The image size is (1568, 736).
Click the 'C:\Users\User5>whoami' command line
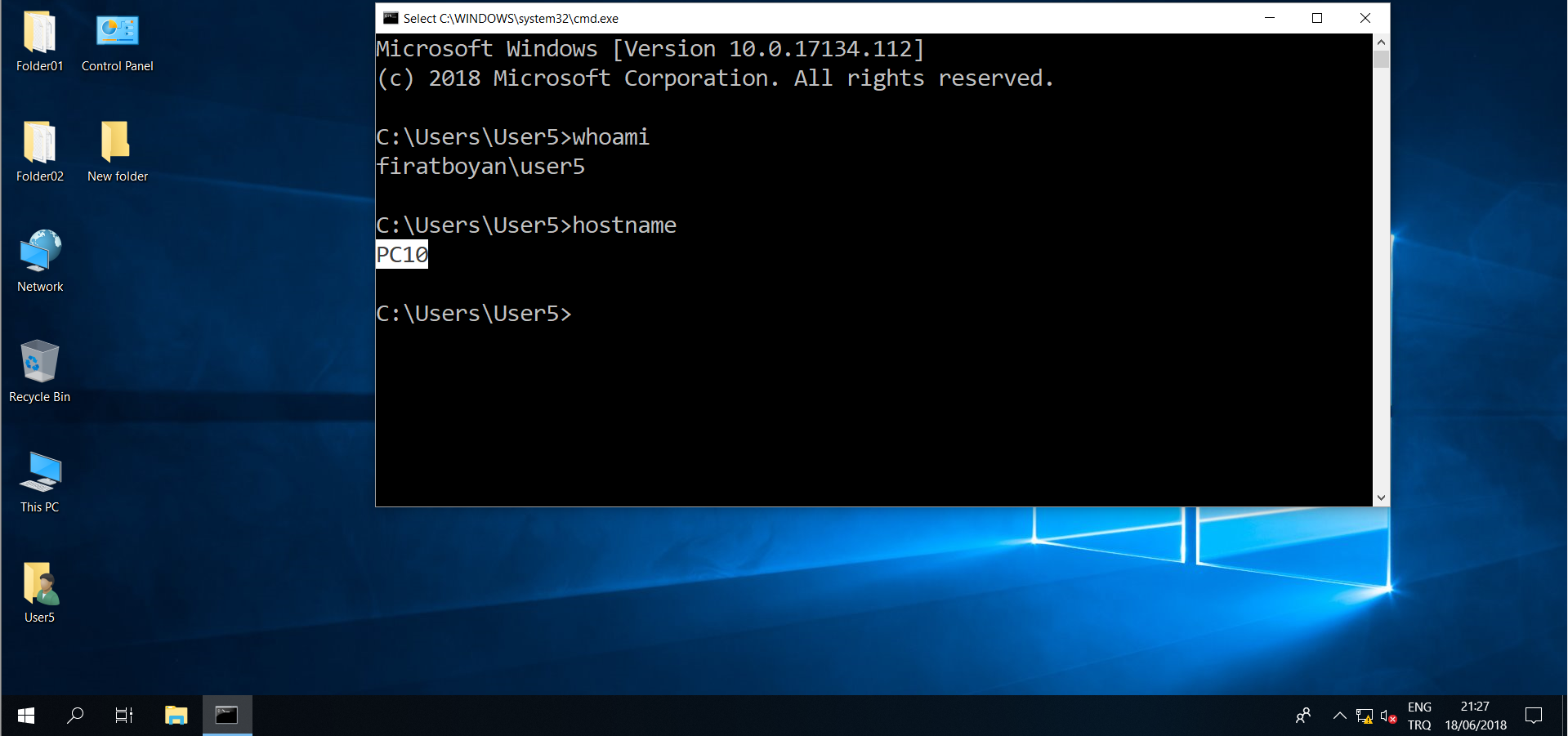pyautogui.click(x=513, y=137)
